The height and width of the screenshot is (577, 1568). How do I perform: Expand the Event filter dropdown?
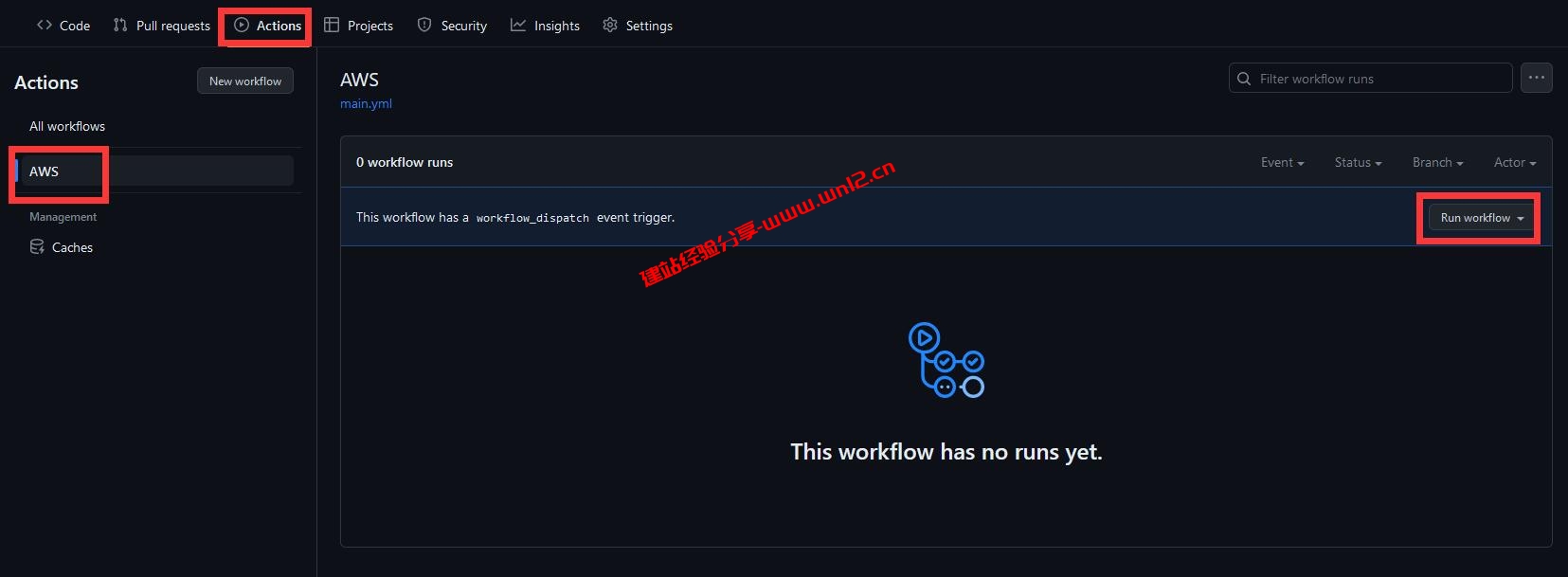[1282, 163]
